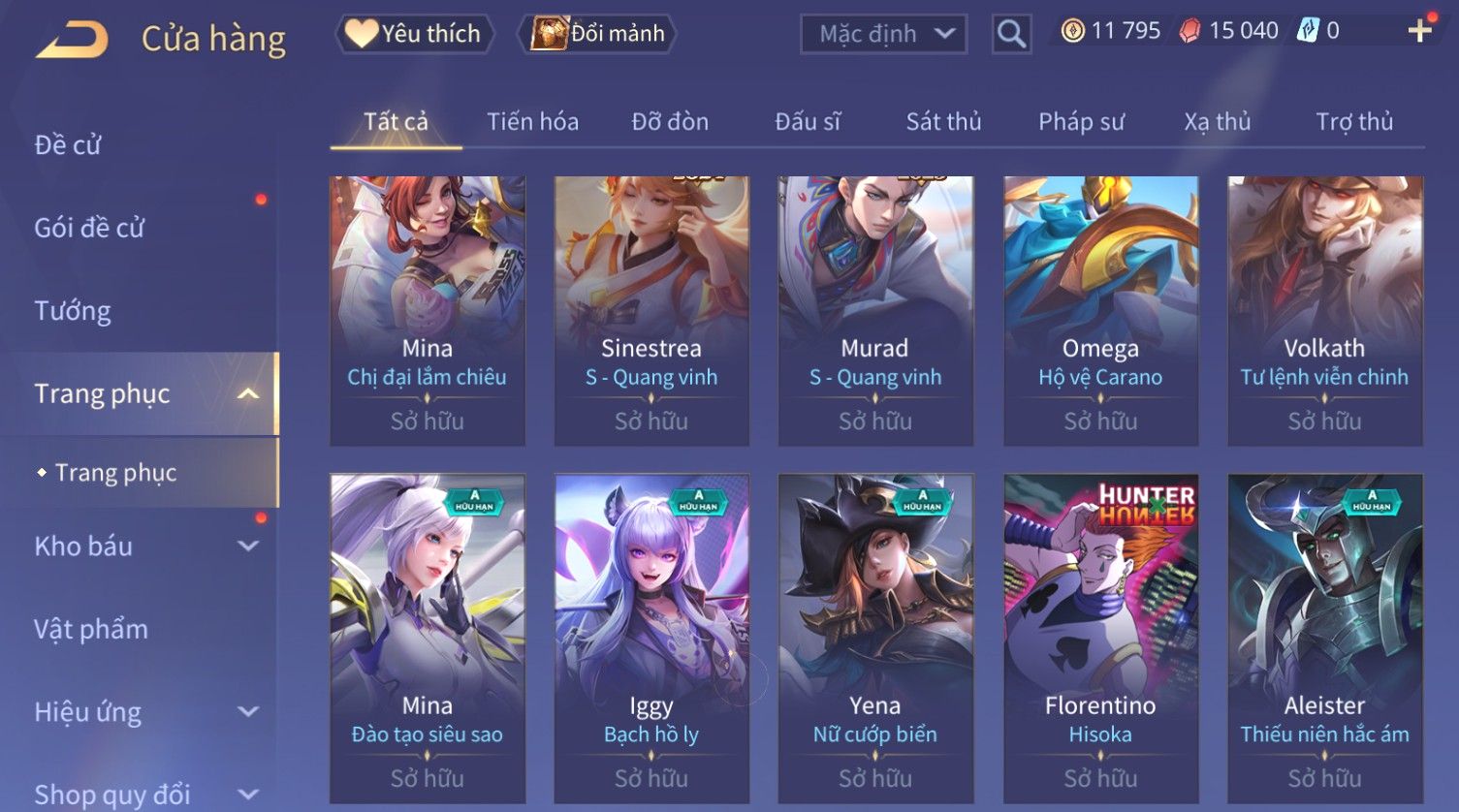Select the Tiến hóa tab

coord(532,121)
